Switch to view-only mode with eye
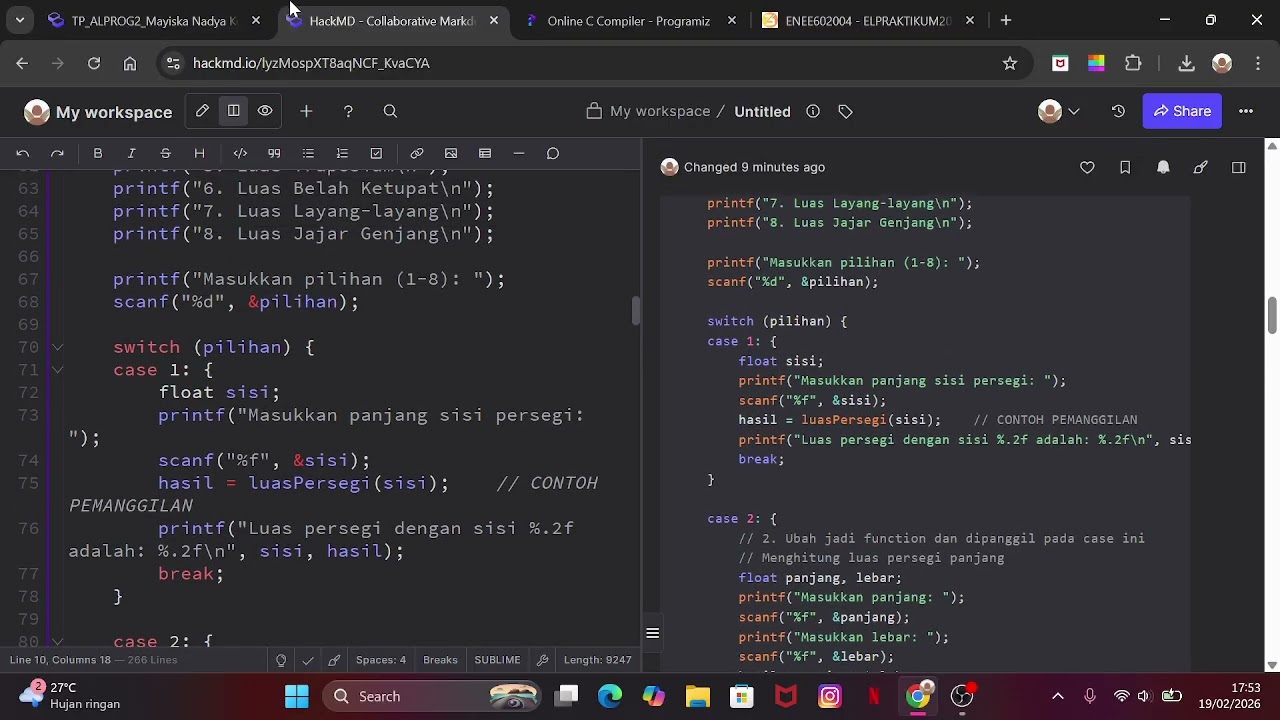This screenshot has width=1280, height=720. pyautogui.click(x=265, y=111)
